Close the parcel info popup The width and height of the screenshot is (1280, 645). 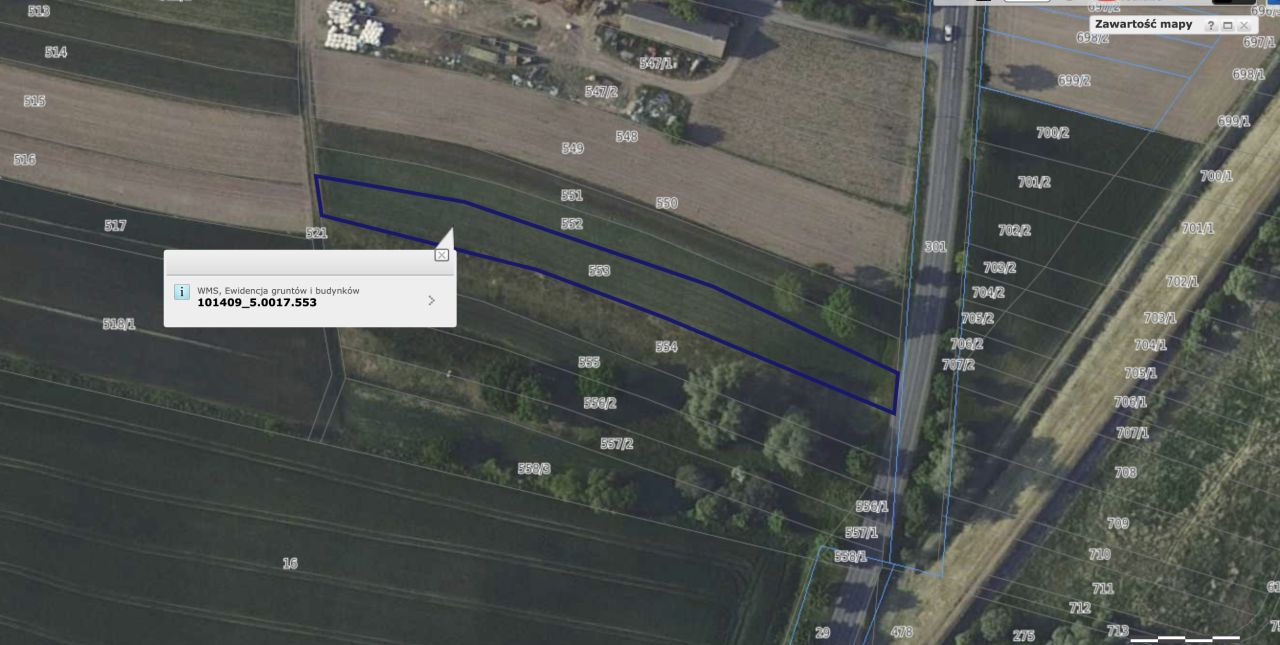(442, 255)
